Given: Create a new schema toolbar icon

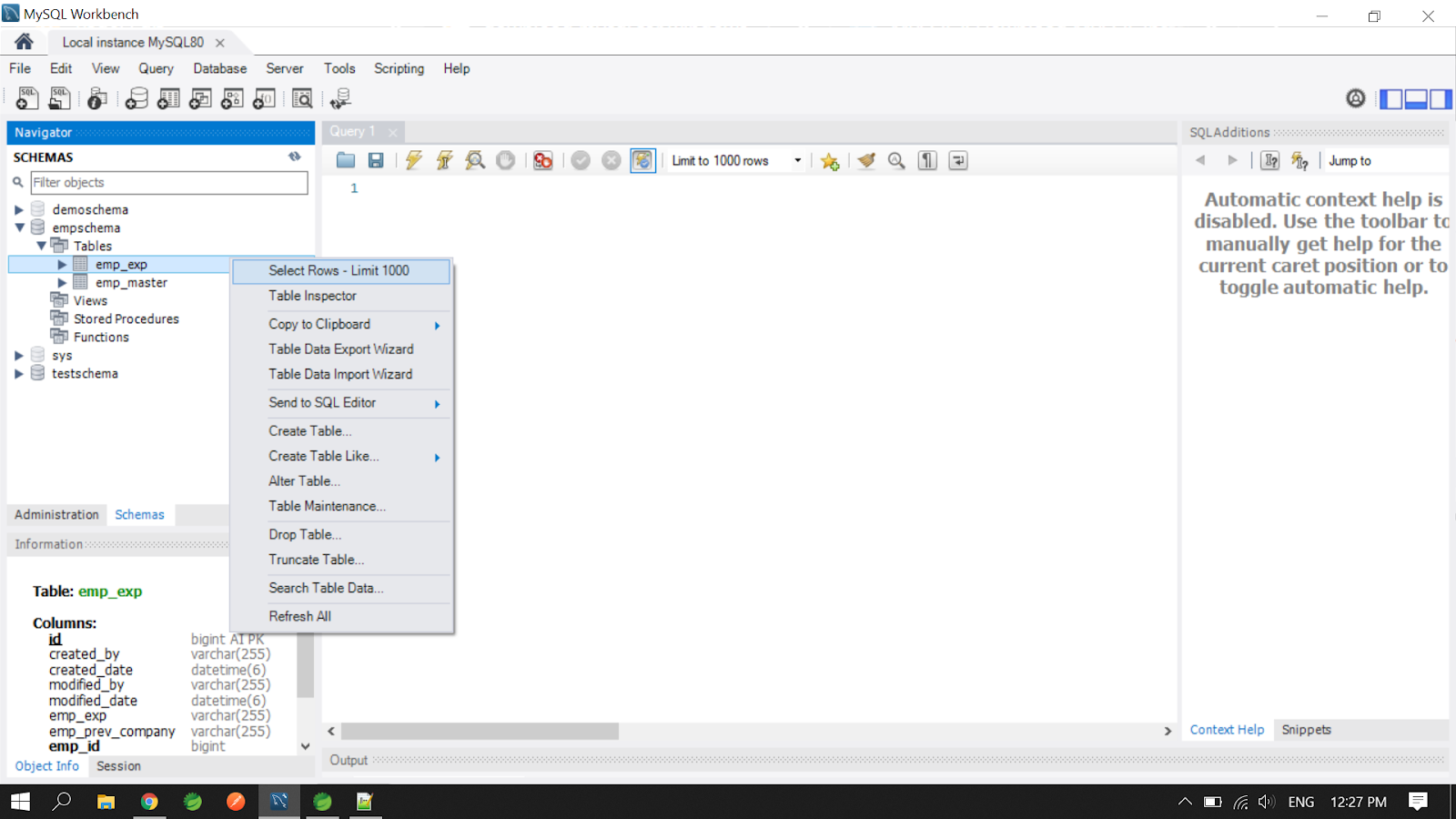Looking at the screenshot, I should (136, 98).
